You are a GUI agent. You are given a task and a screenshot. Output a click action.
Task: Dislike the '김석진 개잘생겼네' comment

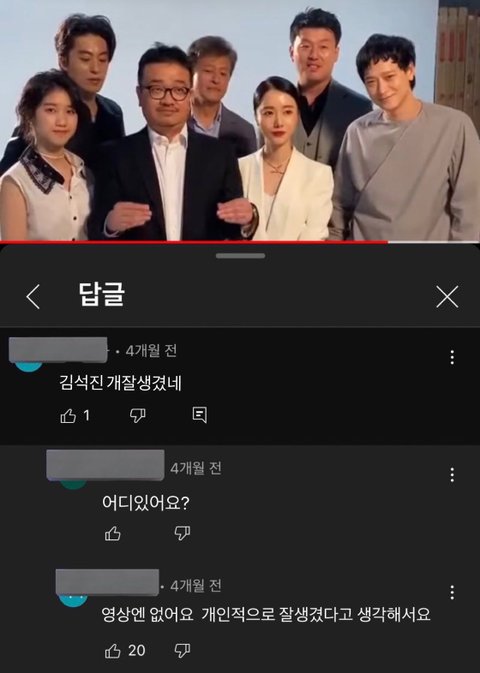pyautogui.click(x=137, y=415)
